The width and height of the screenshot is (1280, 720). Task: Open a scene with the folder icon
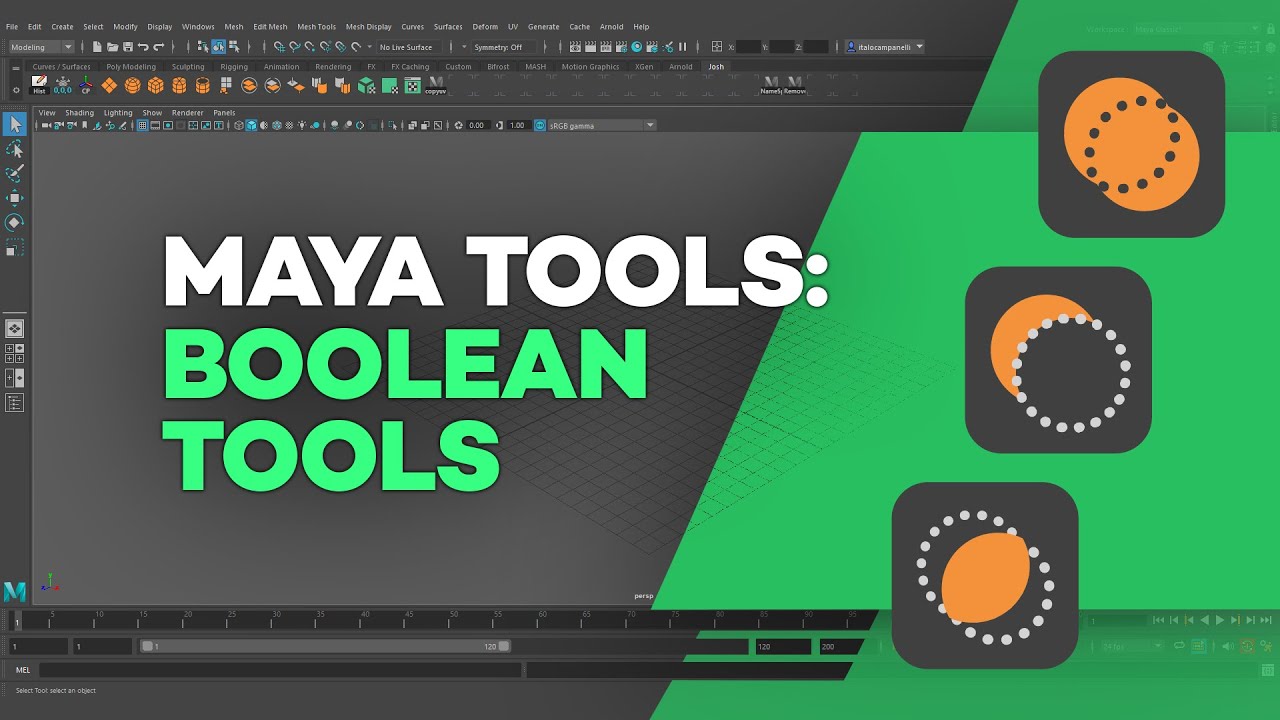pyautogui.click(x=112, y=47)
